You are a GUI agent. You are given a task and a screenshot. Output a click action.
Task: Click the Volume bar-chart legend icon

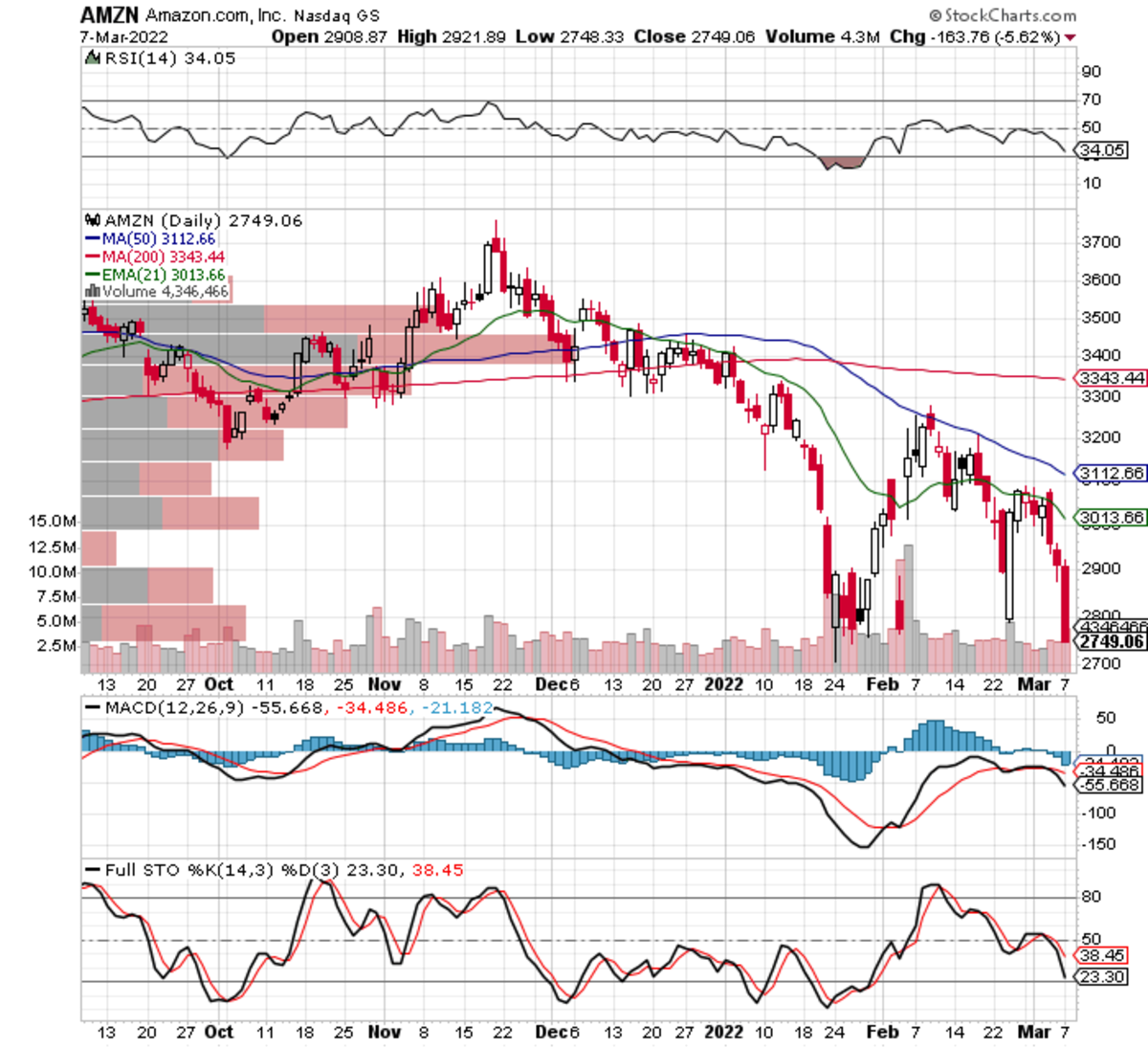pos(93,291)
